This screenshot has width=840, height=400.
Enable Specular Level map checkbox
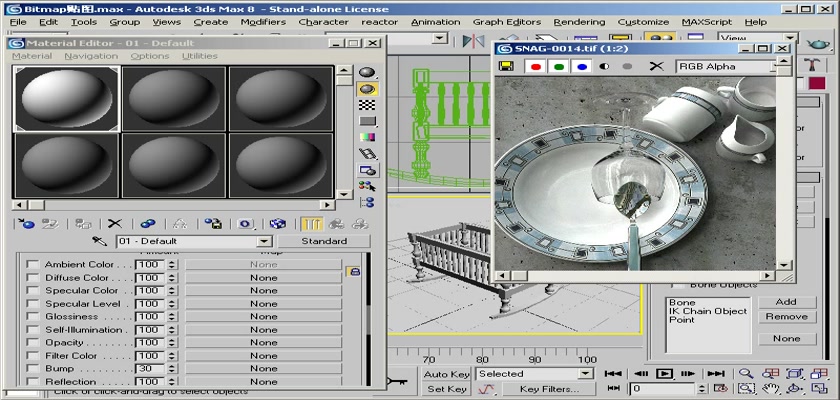[33, 304]
